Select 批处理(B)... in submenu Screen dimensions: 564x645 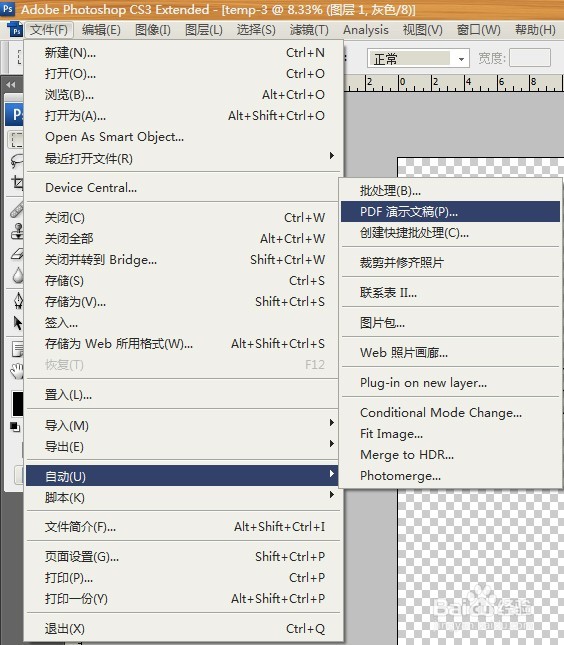450,190
